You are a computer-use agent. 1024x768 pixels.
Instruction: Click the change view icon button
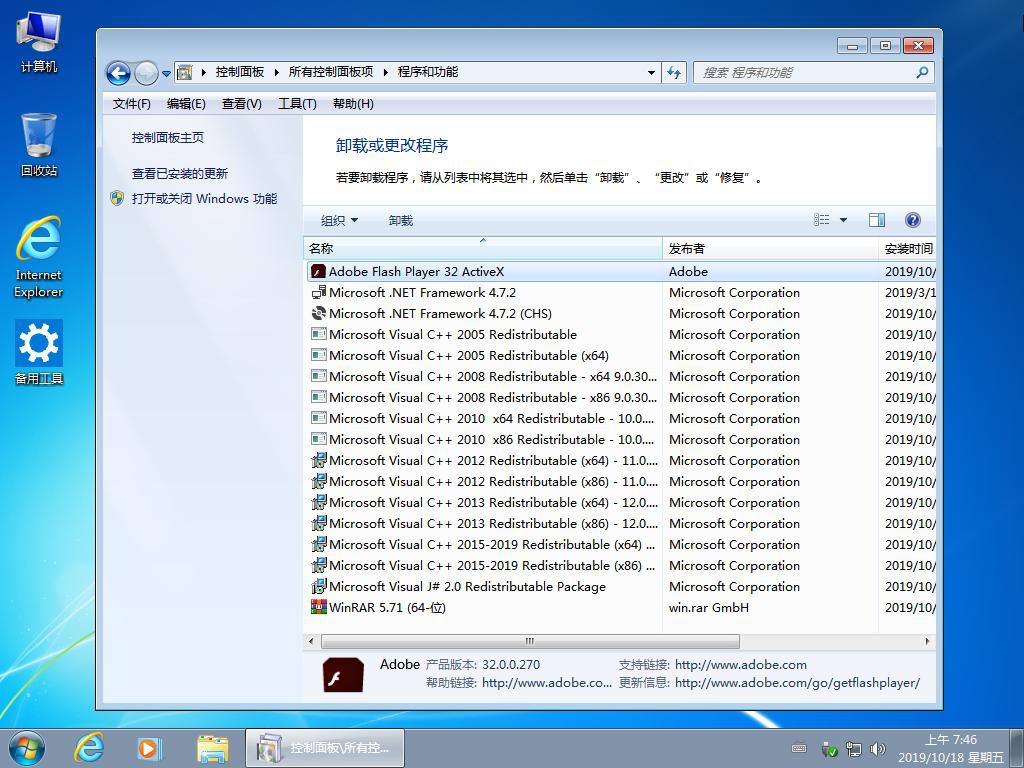[x=822, y=220]
